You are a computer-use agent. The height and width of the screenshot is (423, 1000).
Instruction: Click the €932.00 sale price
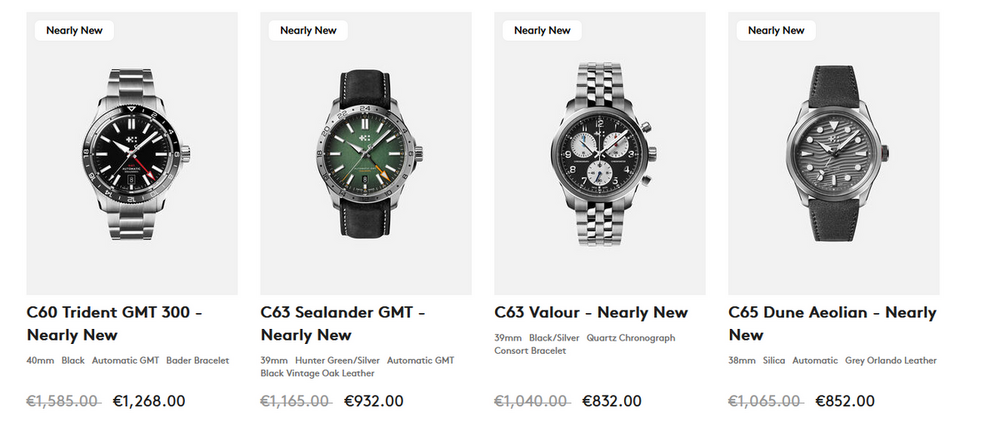(x=374, y=401)
